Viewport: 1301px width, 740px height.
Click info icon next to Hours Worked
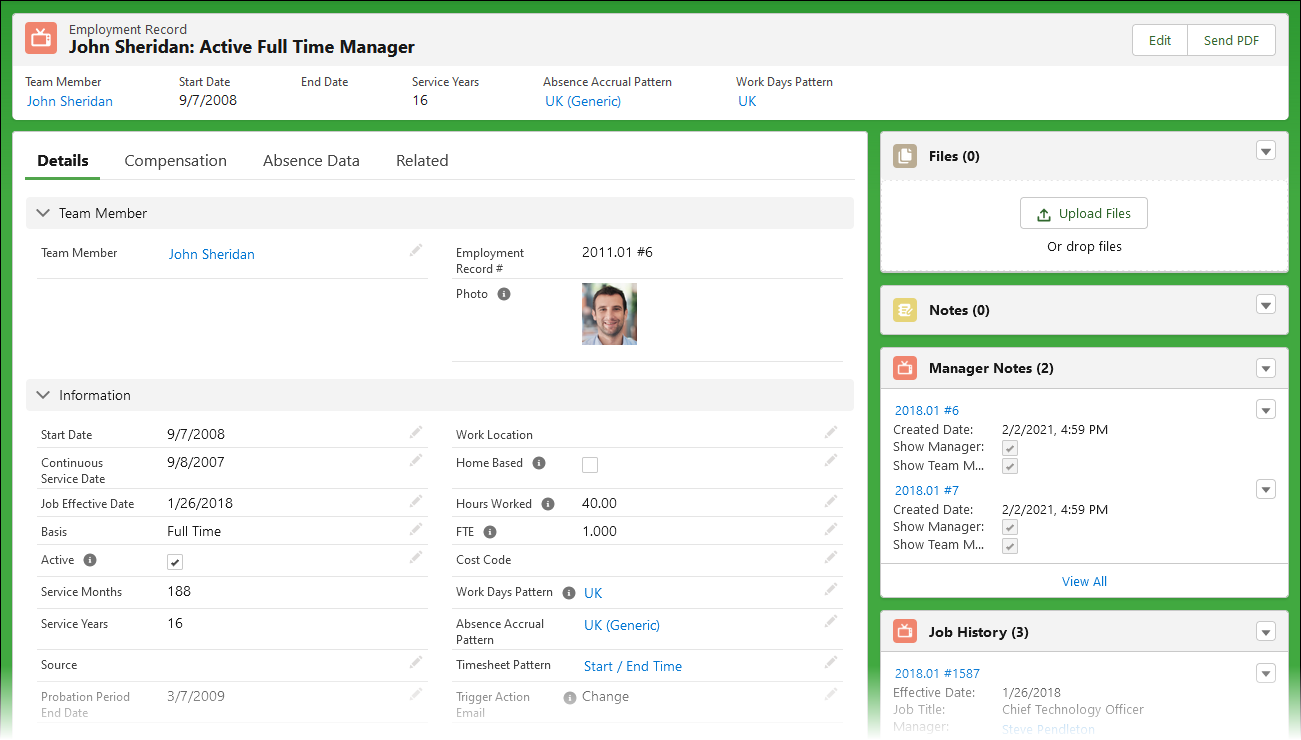pyautogui.click(x=547, y=504)
